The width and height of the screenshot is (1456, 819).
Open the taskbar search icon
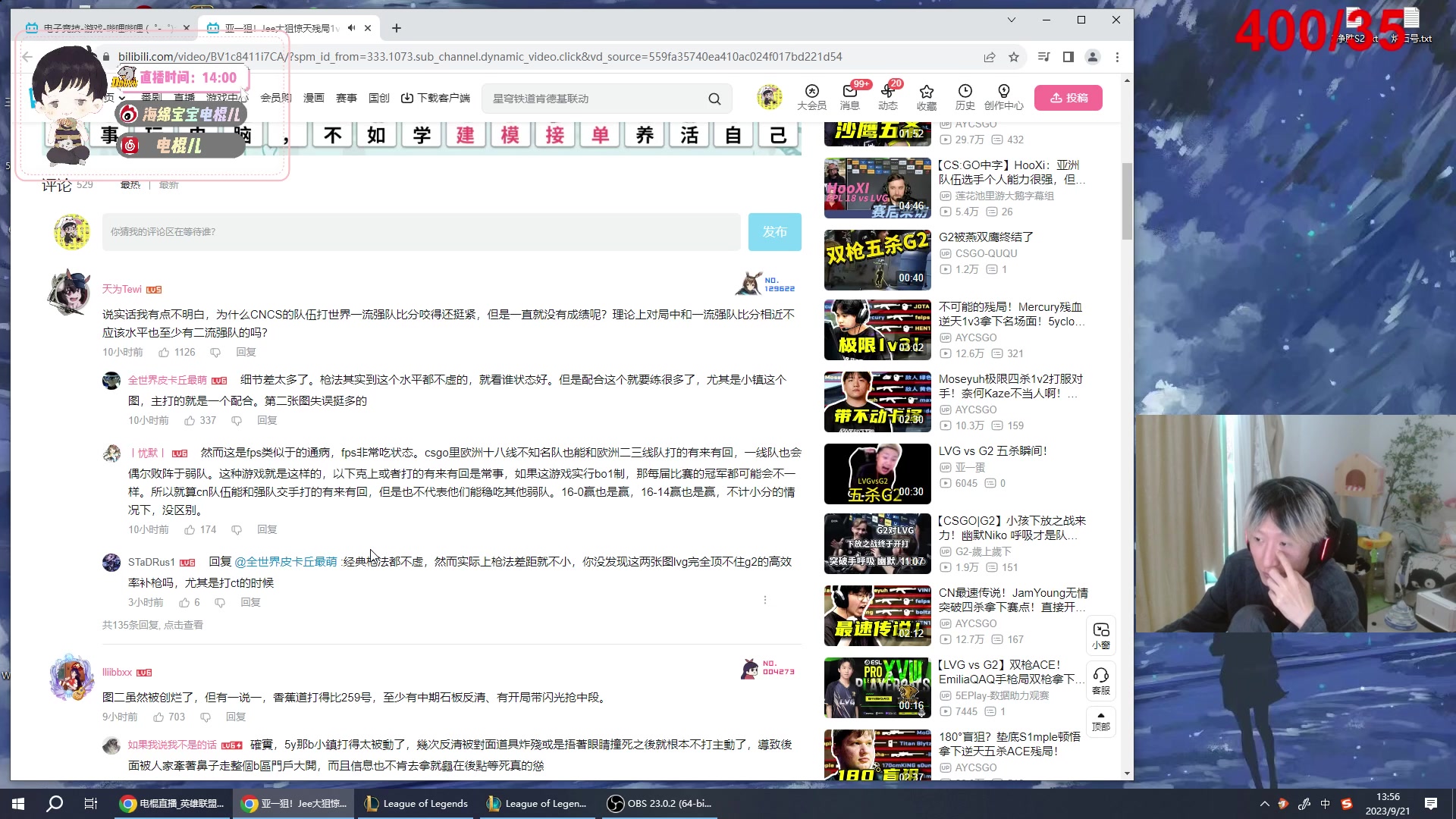[x=55, y=804]
